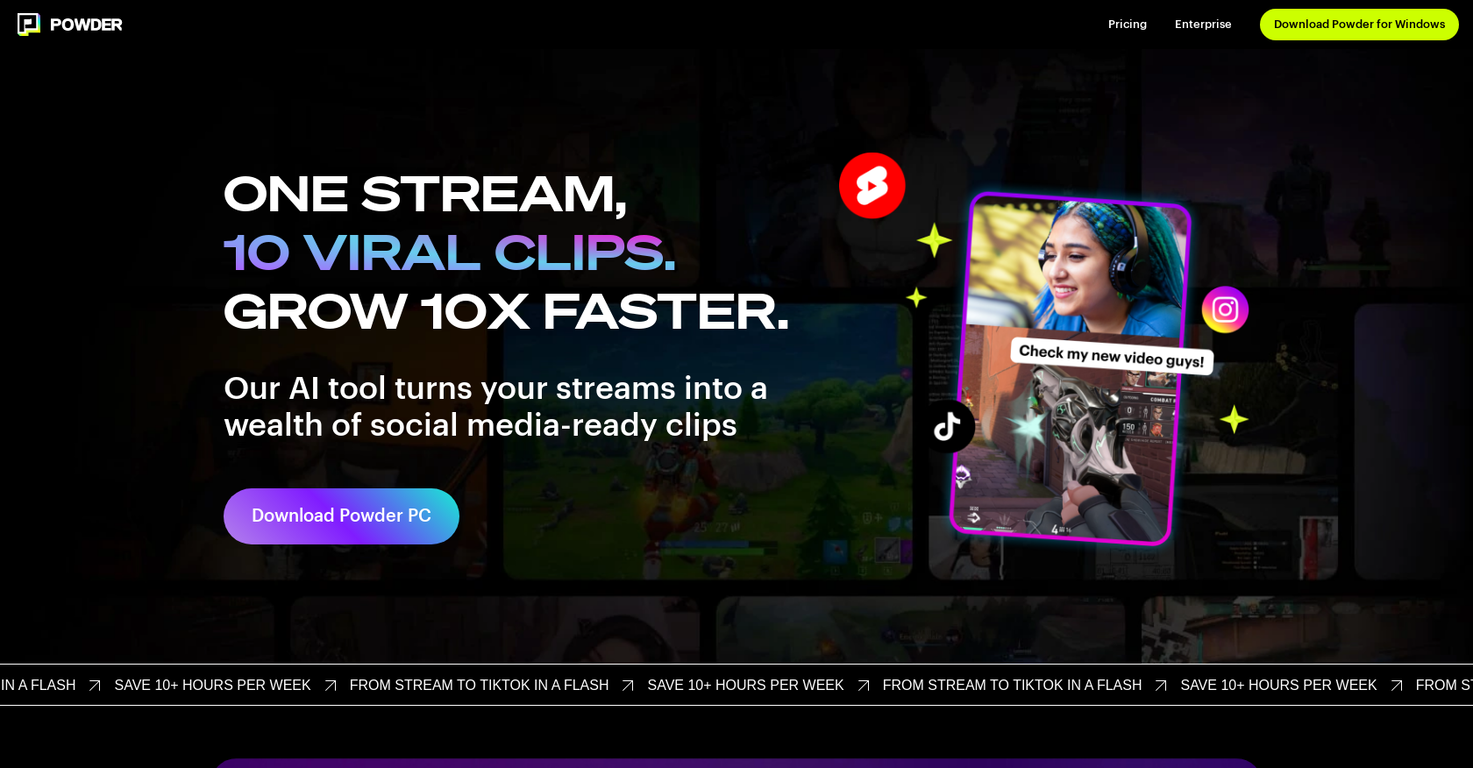Image resolution: width=1473 pixels, height=768 pixels.
Task: Click the Download Powder PC button
Action: pyautogui.click(x=341, y=516)
